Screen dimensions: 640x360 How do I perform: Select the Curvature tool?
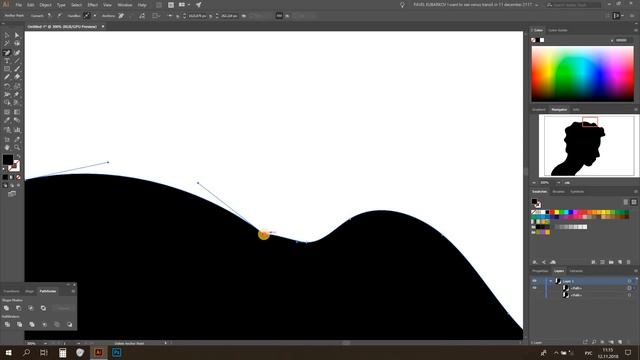point(17,53)
